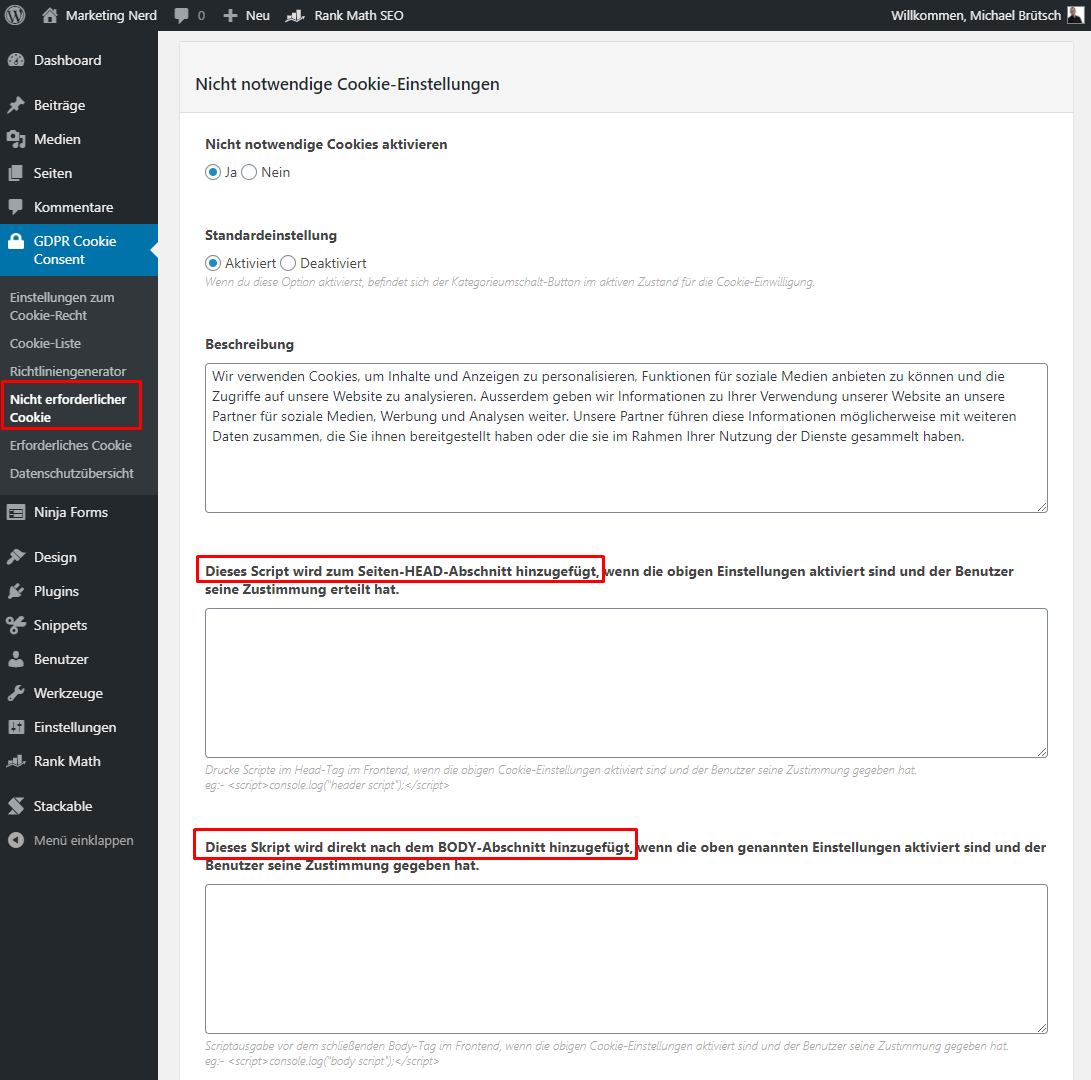The width and height of the screenshot is (1091, 1080).
Task: Open Erforderliches Cookie submenu item
Action: tap(70, 445)
